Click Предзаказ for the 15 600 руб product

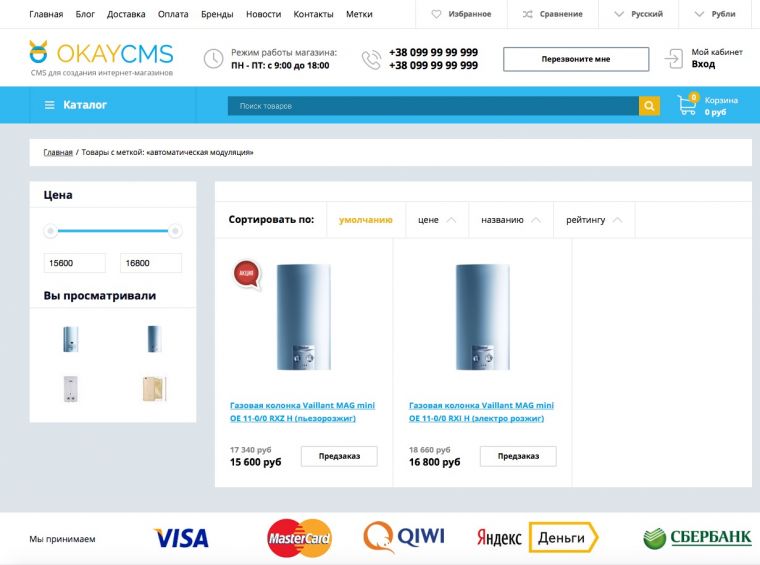(x=339, y=456)
